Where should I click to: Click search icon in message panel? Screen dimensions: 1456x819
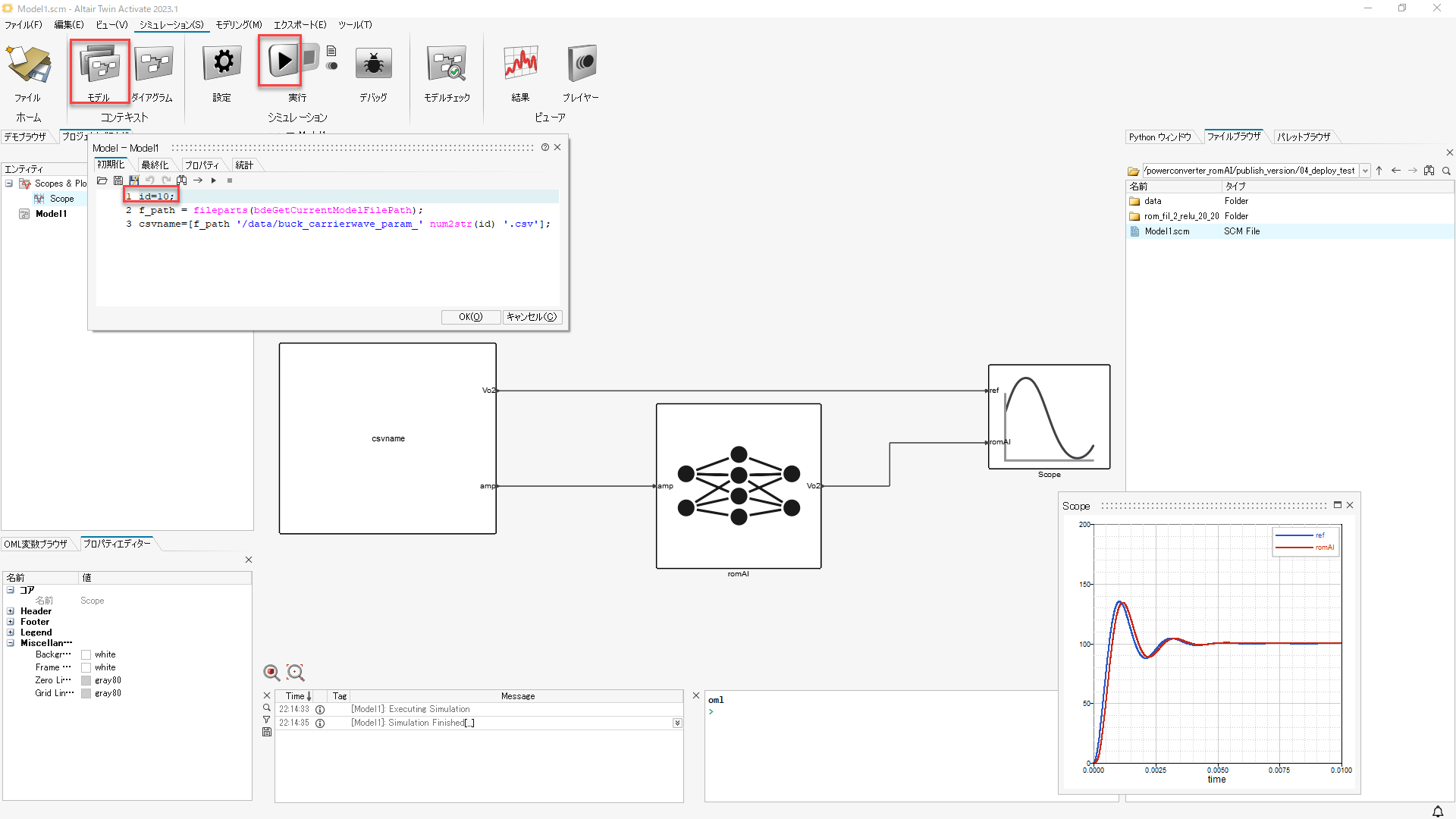pyautogui.click(x=267, y=708)
